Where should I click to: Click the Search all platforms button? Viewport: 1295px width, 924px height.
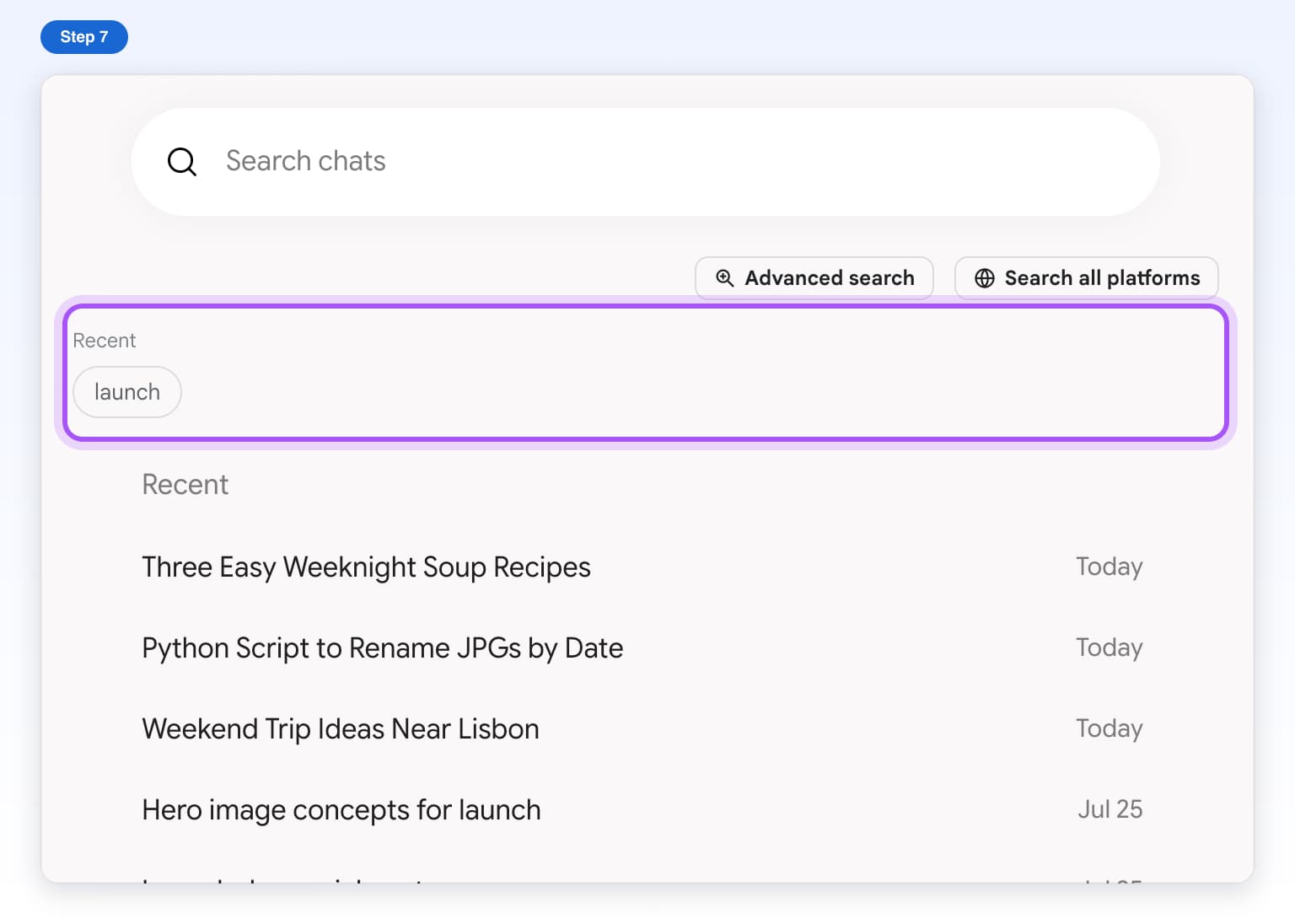(x=1086, y=278)
